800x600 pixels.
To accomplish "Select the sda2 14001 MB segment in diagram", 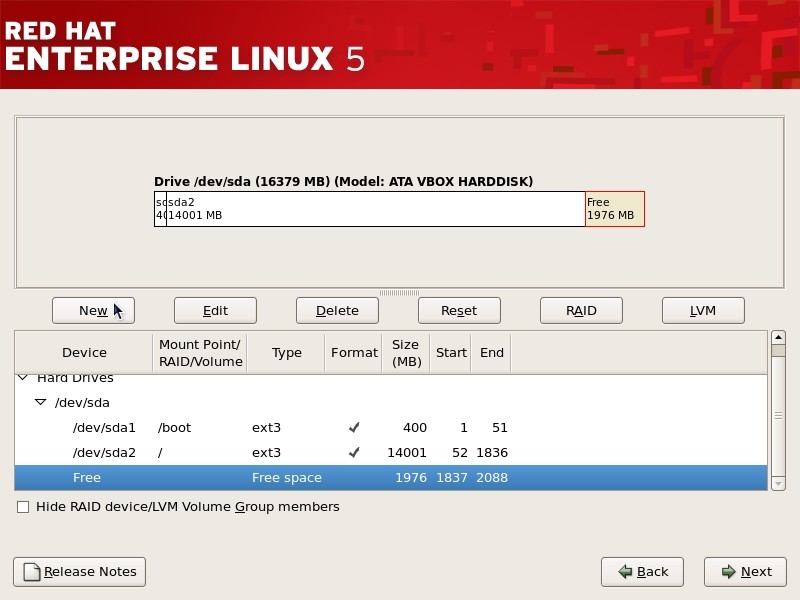I will (376, 209).
